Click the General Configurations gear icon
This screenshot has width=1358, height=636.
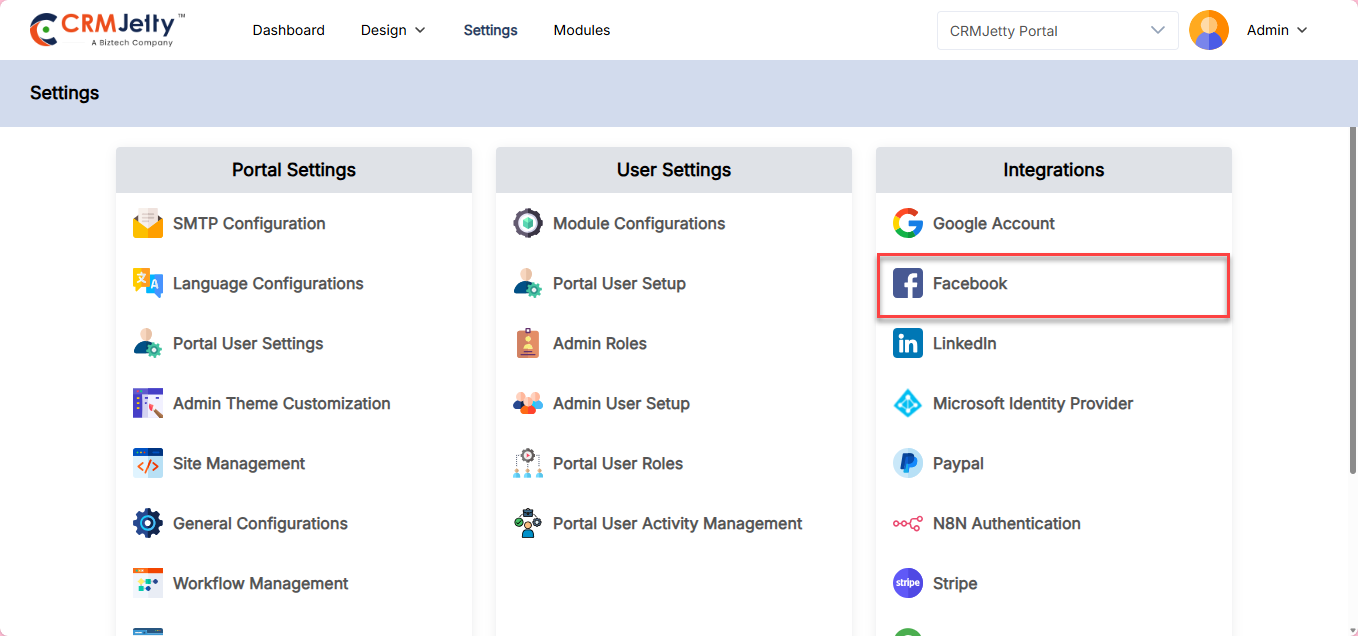click(148, 524)
